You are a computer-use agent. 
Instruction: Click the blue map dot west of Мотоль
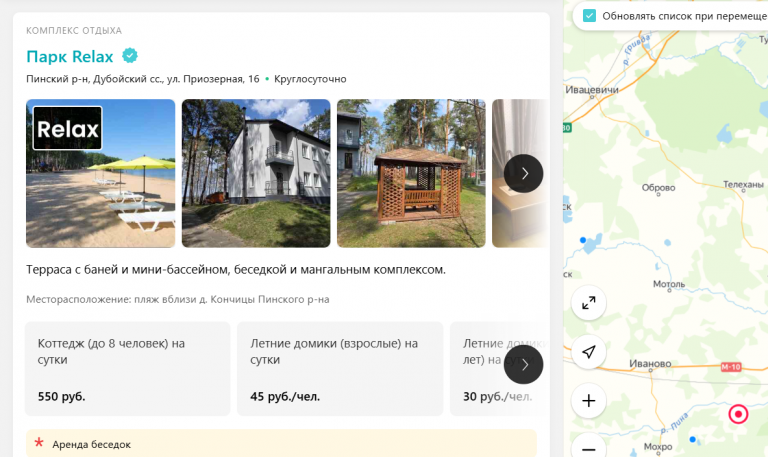(583, 240)
